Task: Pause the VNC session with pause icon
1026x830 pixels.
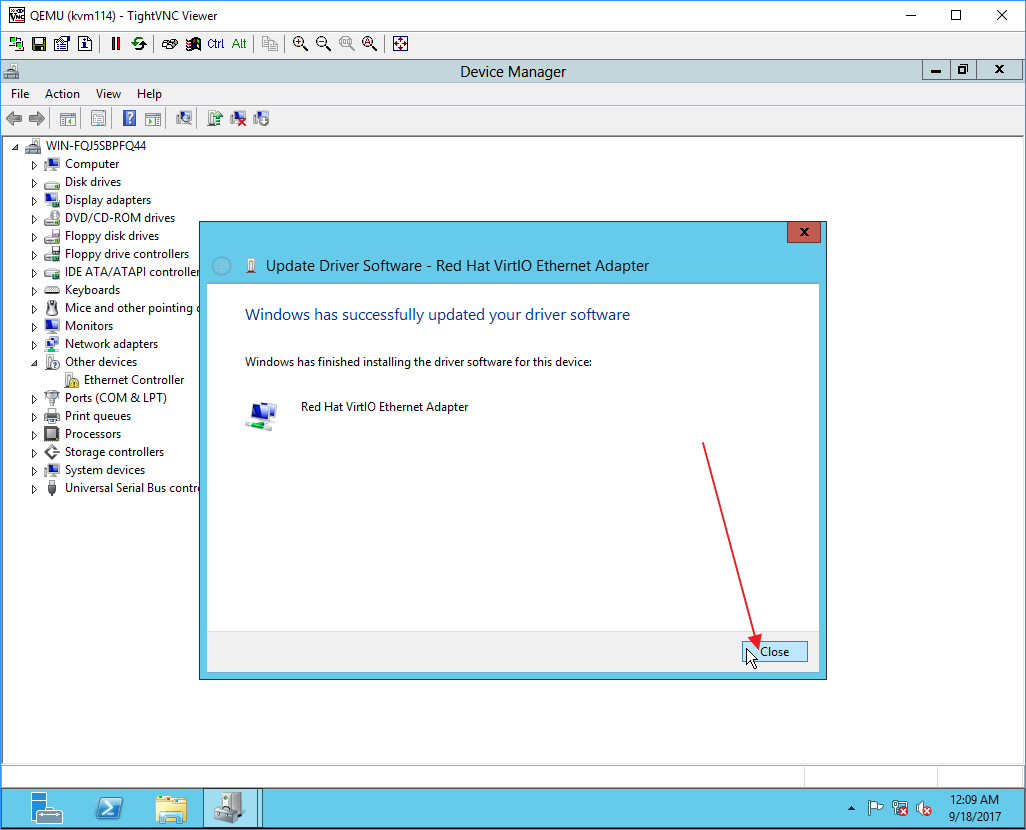Action: click(x=116, y=44)
